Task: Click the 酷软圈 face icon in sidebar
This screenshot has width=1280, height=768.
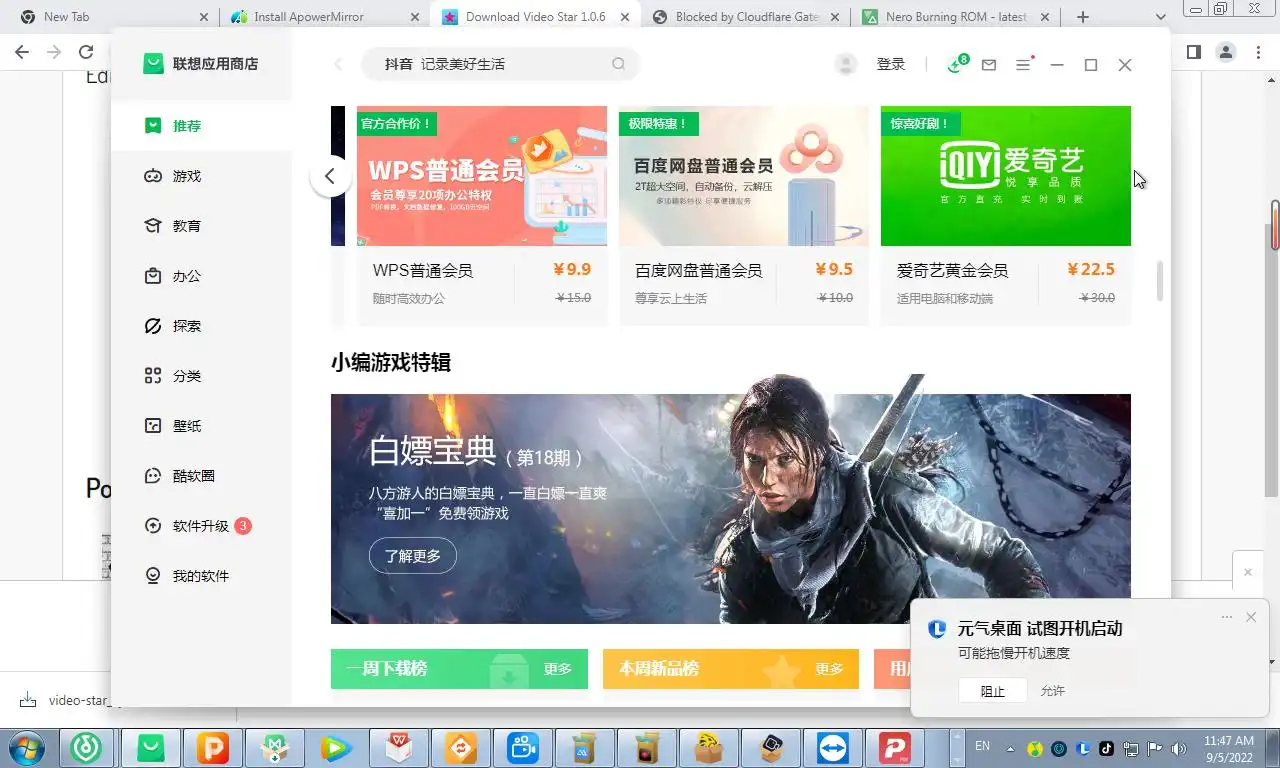Action: [153, 476]
